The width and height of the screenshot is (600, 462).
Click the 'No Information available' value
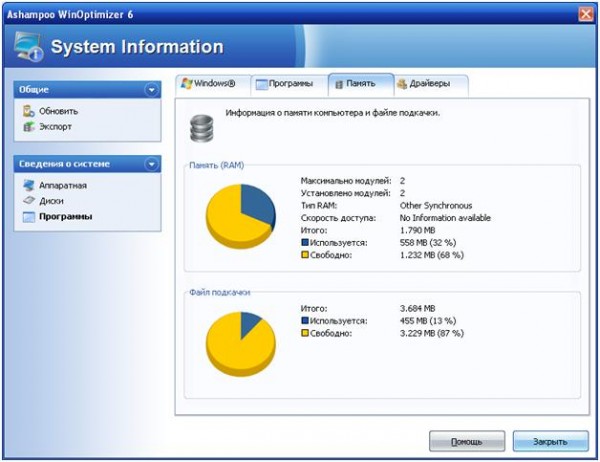445,218
